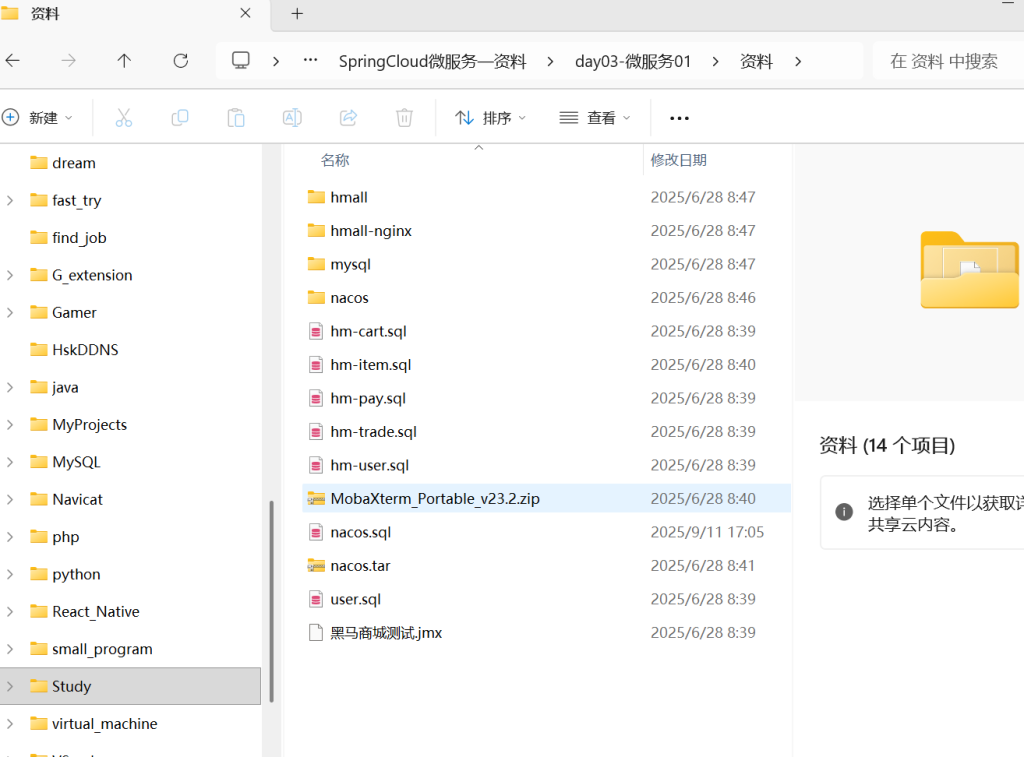The width and height of the screenshot is (1024, 757).
Task: Open a new tab with plus button
Action: [x=297, y=14]
